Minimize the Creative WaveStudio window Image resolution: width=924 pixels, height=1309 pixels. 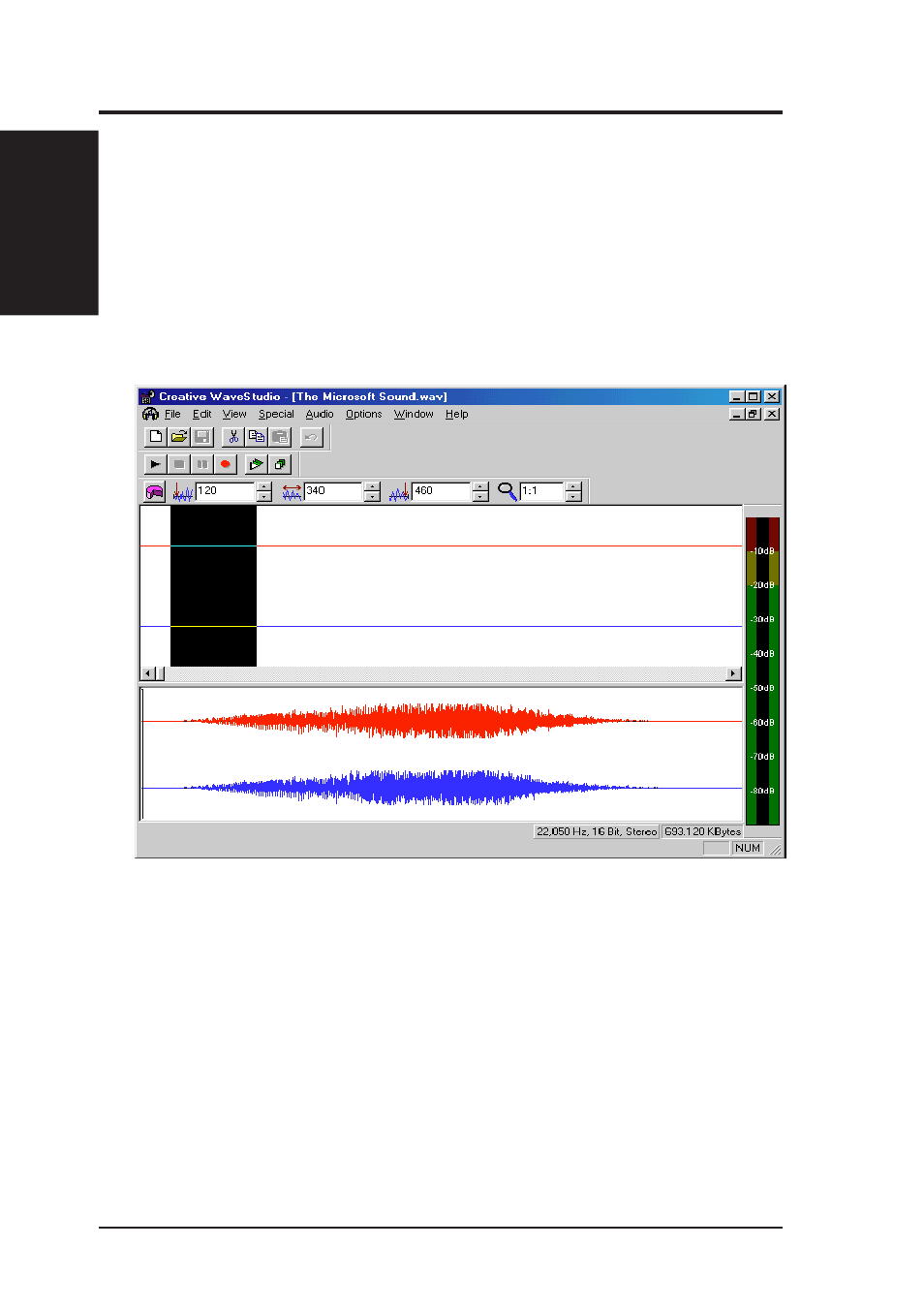point(736,396)
